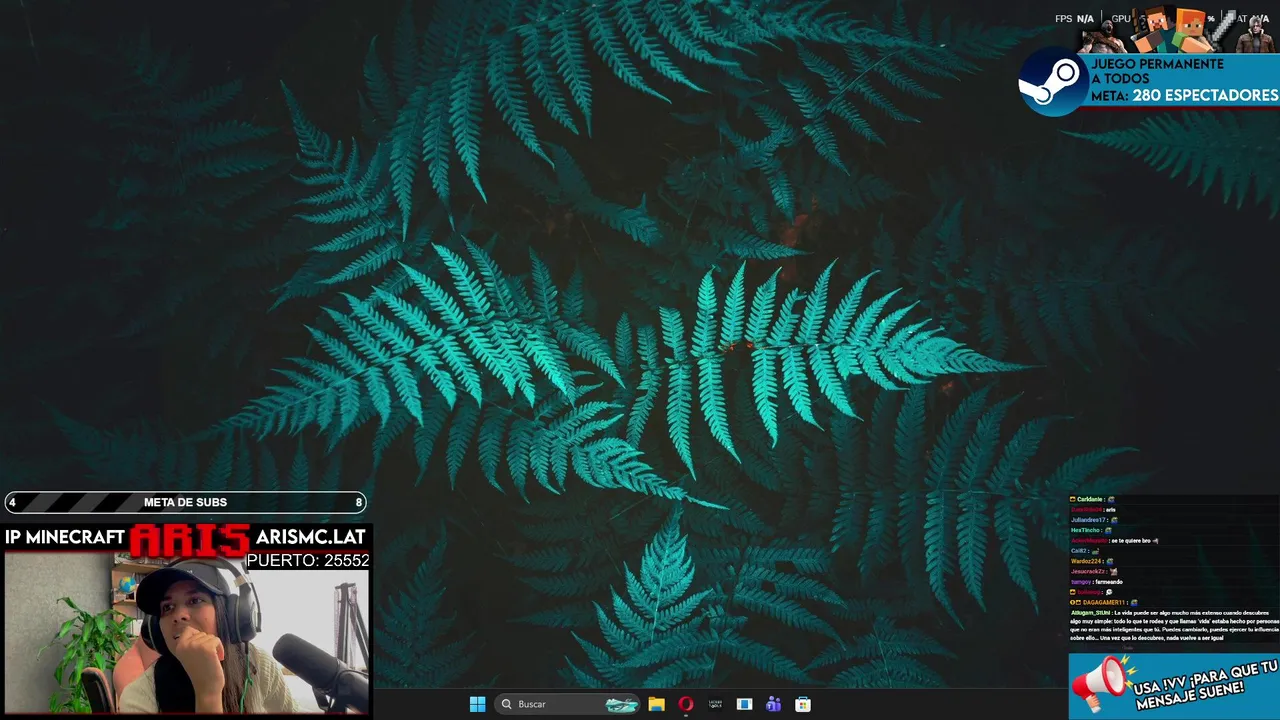Click chat username 'Carldanie'
The width and height of the screenshot is (1280, 720).
1089,499
